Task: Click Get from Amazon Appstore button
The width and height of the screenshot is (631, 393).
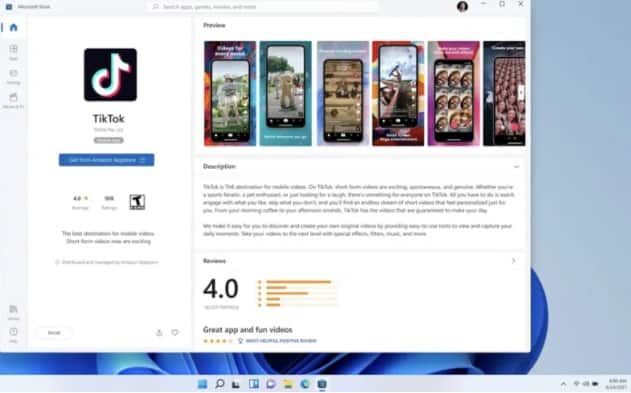Action: pos(106,160)
